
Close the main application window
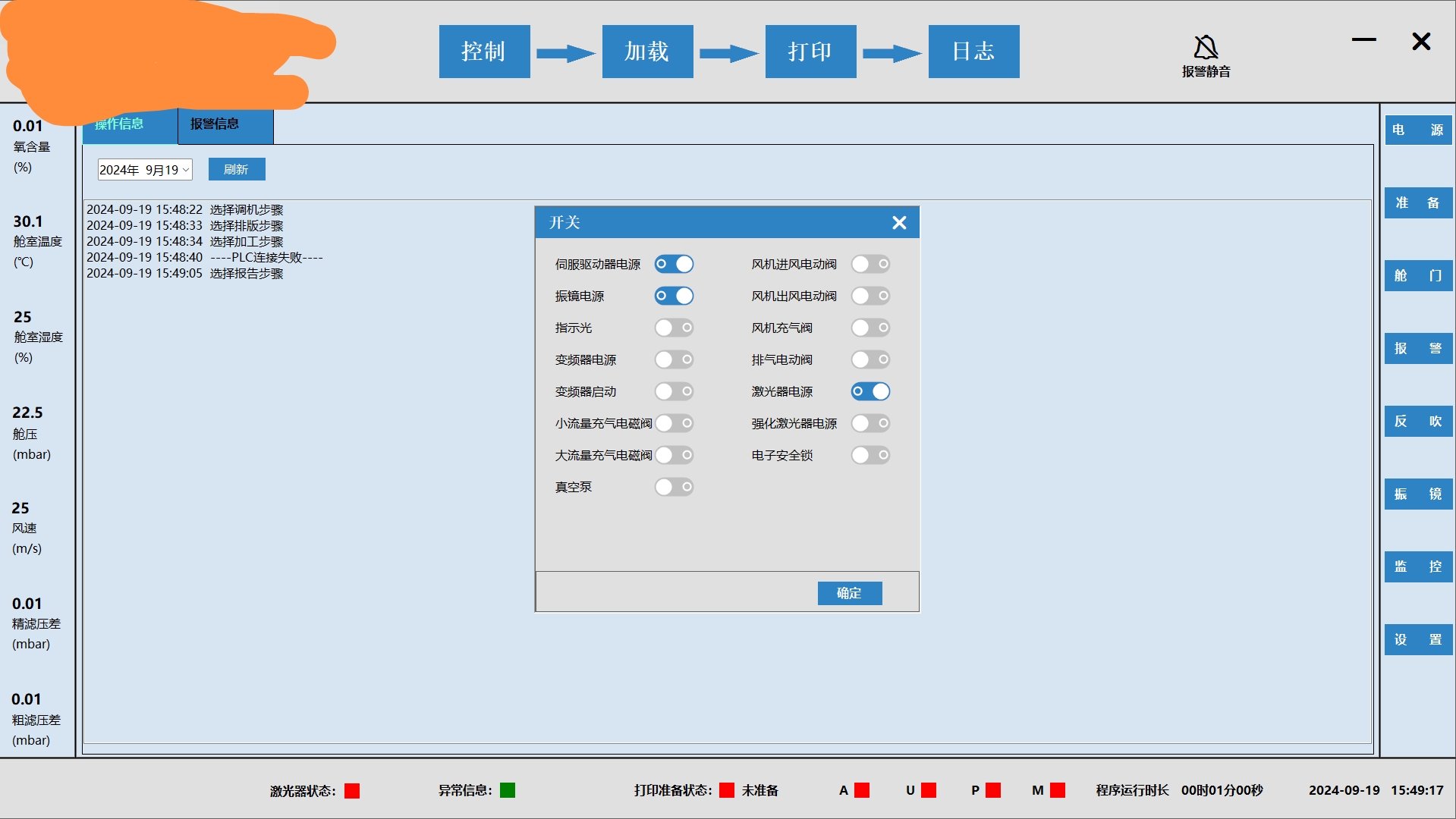pyautogui.click(x=1421, y=41)
